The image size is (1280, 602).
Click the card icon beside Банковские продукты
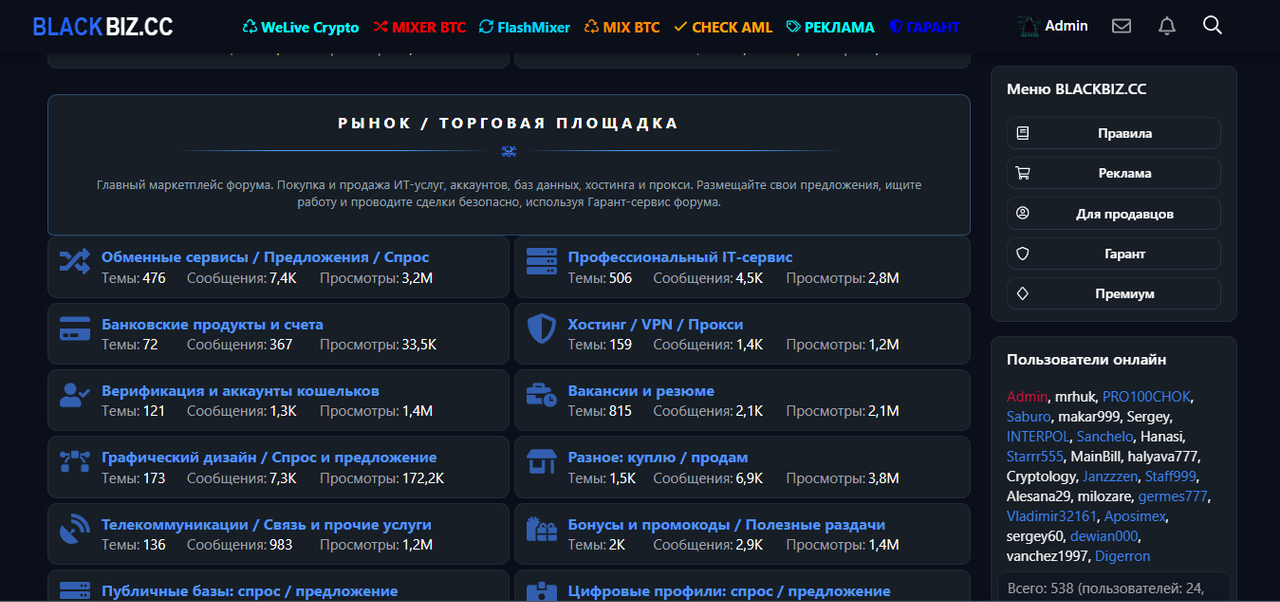tap(75, 328)
